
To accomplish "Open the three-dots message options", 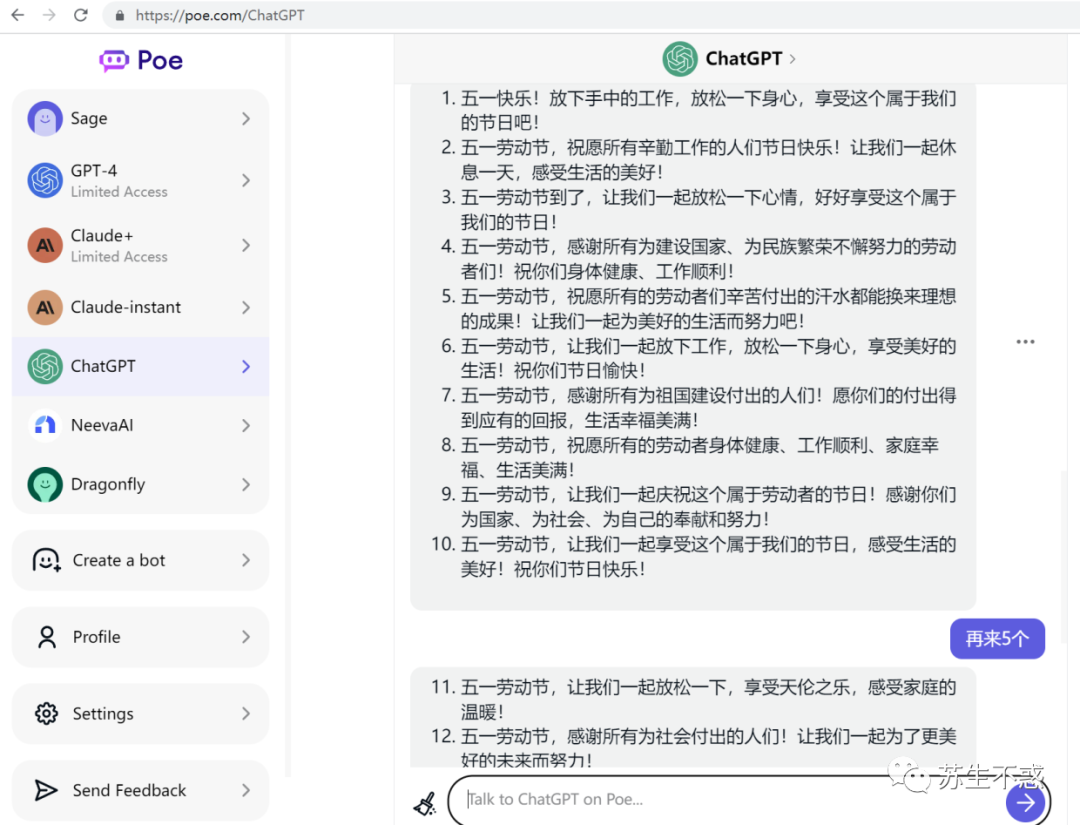I will (1025, 342).
